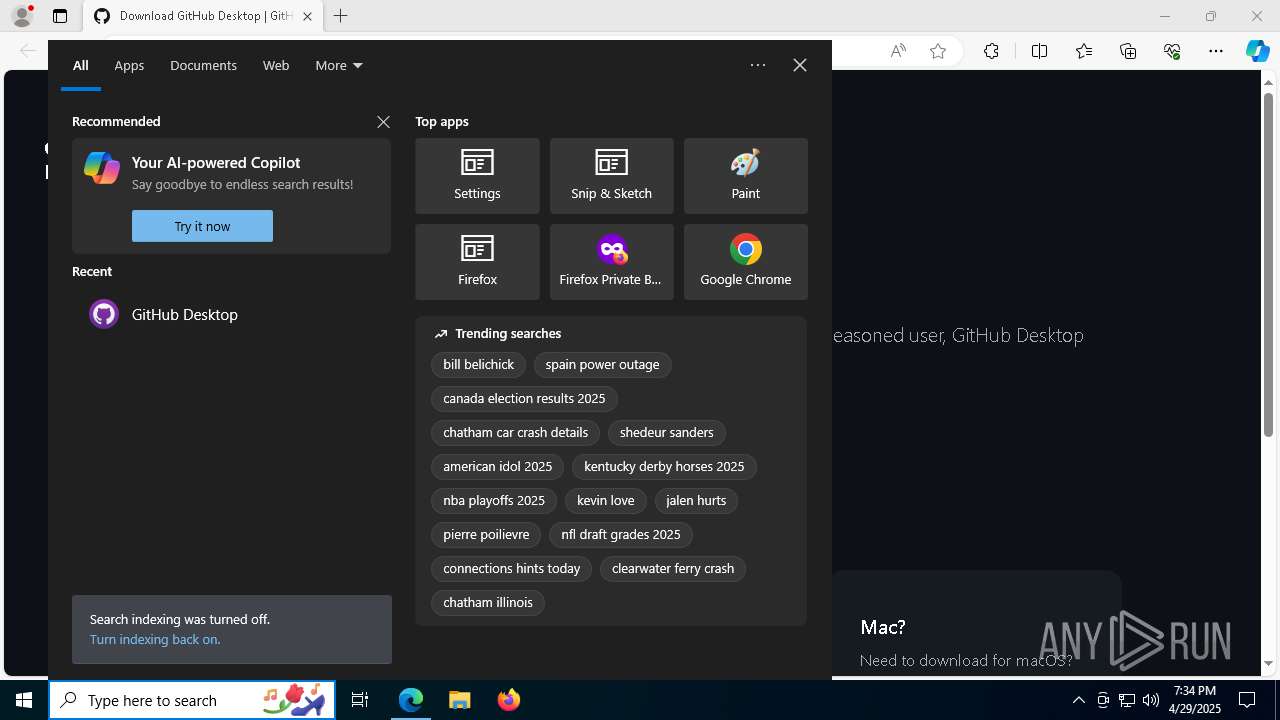Image resolution: width=1280 pixels, height=720 pixels.
Task: Click the Edge page vertical scrollbar
Action: 1268,265
